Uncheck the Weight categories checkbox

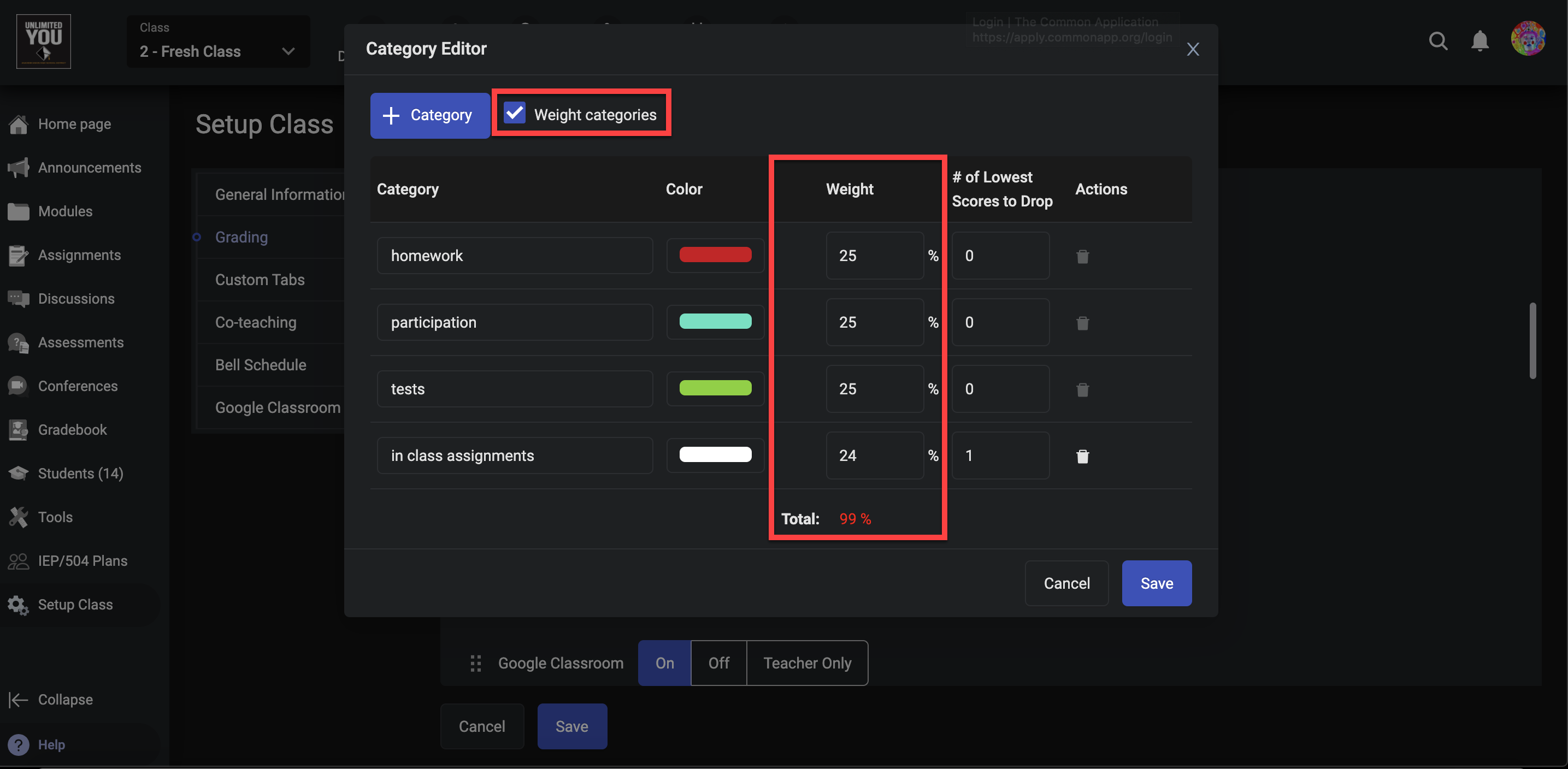pos(515,113)
